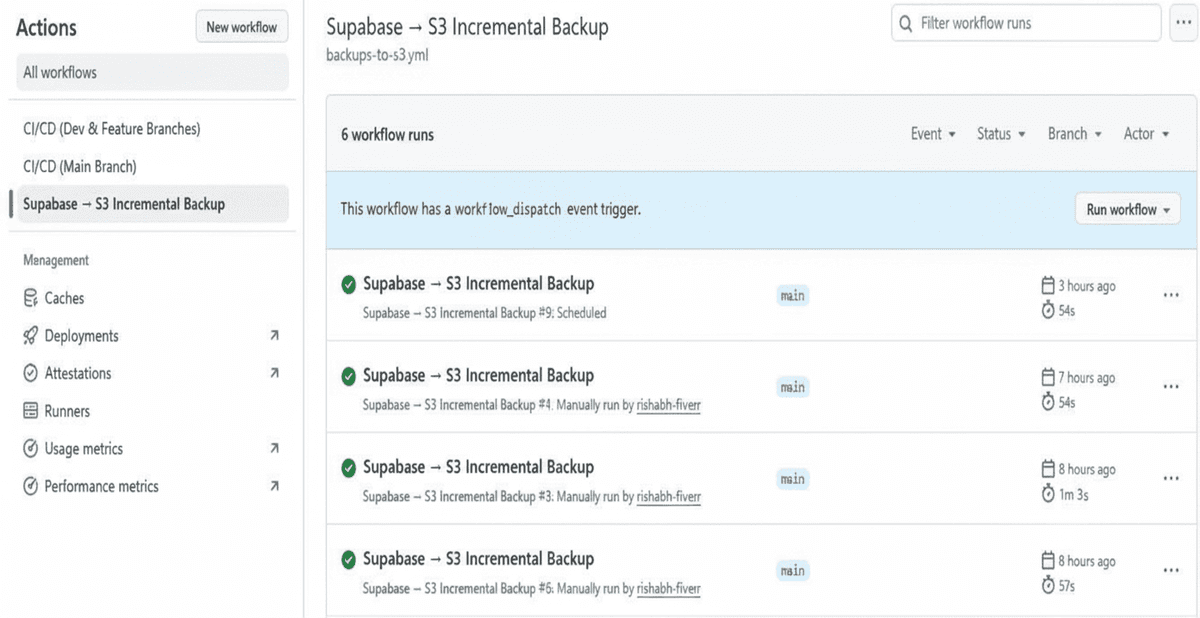Viewport: 1200px width, 618px height.
Task: Expand the Event filter dropdown
Action: tap(933, 134)
